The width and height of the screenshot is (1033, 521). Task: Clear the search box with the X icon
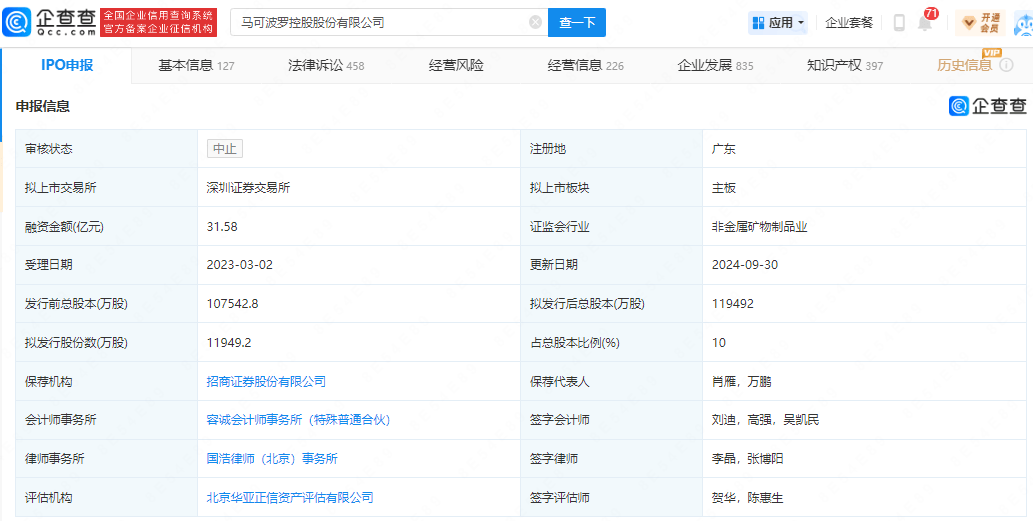[x=536, y=22]
